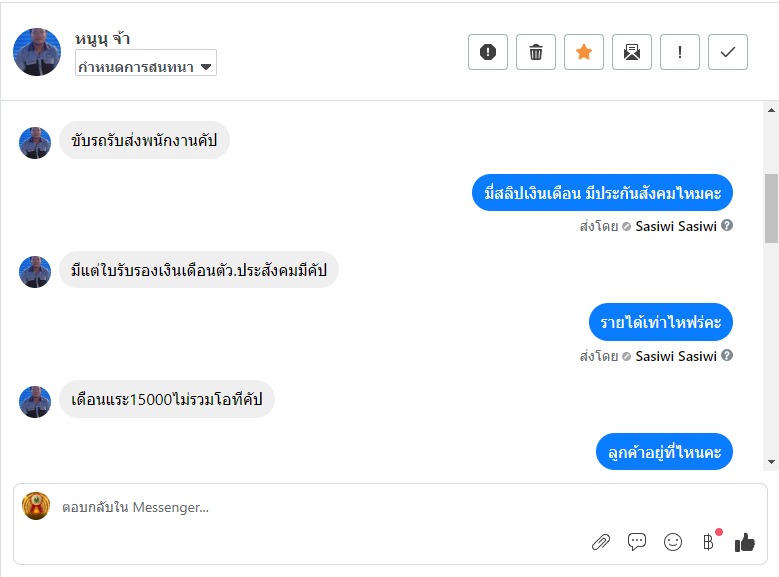Mark conversation unread with envelope icon
The width and height of the screenshot is (779, 577).
[x=632, y=52]
